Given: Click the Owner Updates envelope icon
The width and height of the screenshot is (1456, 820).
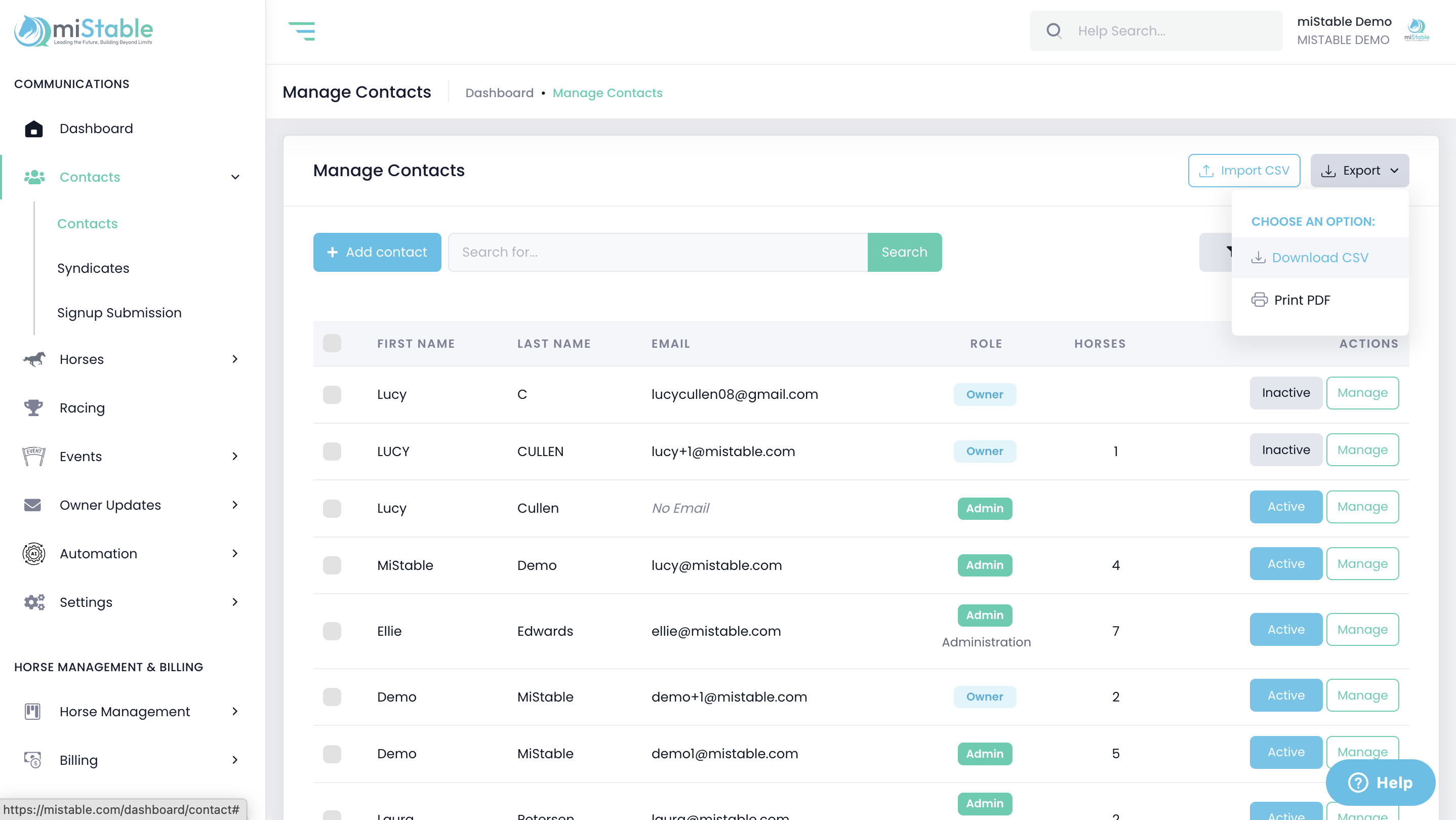Looking at the screenshot, I should (x=33, y=505).
